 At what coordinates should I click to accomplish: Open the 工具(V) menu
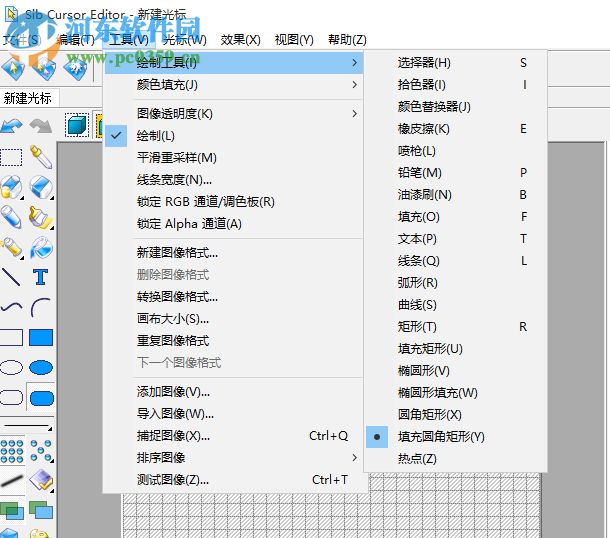tap(129, 40)
